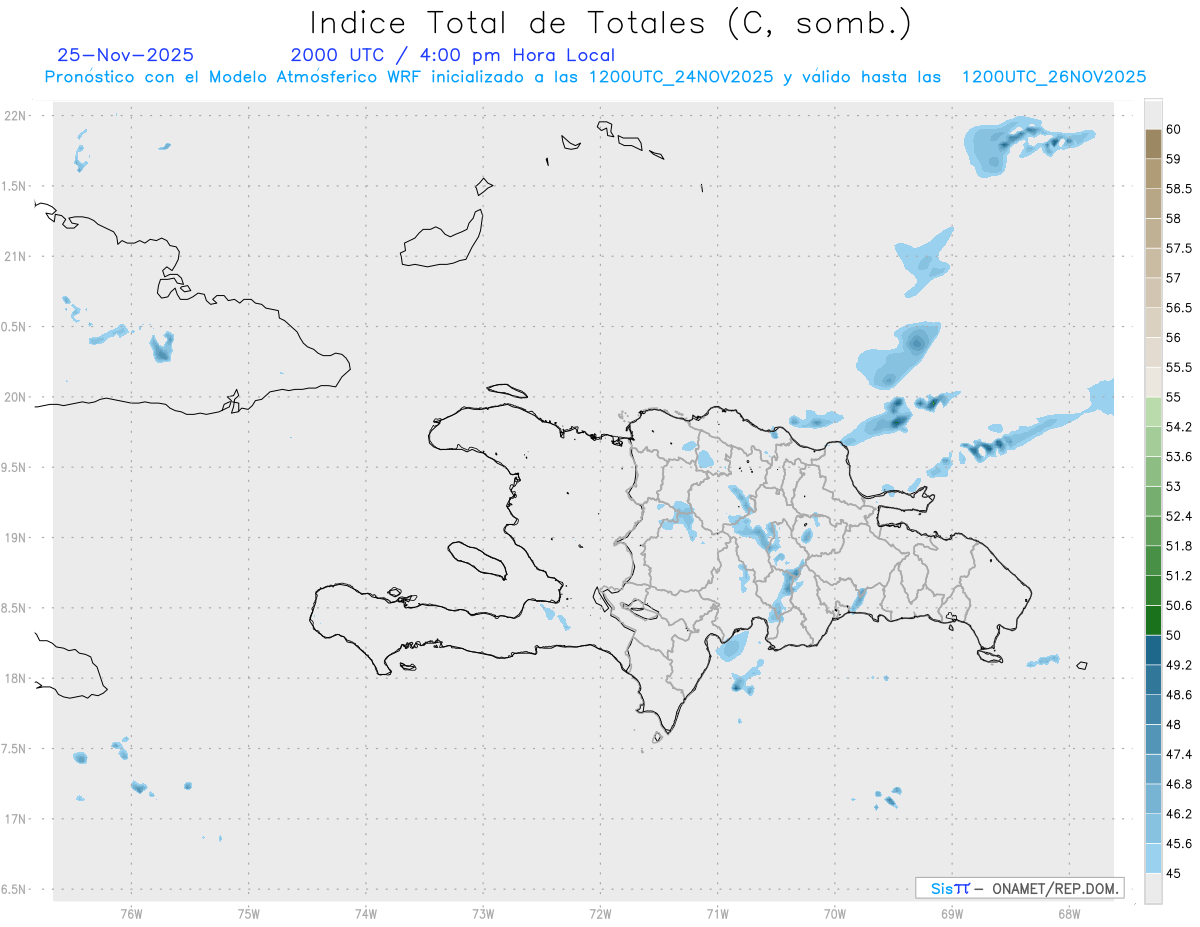Click the dark blue legend swatch between 49.2 and 50
Image resolution: width=1200 pixels, height=927 pixels.
(1153, 650)
